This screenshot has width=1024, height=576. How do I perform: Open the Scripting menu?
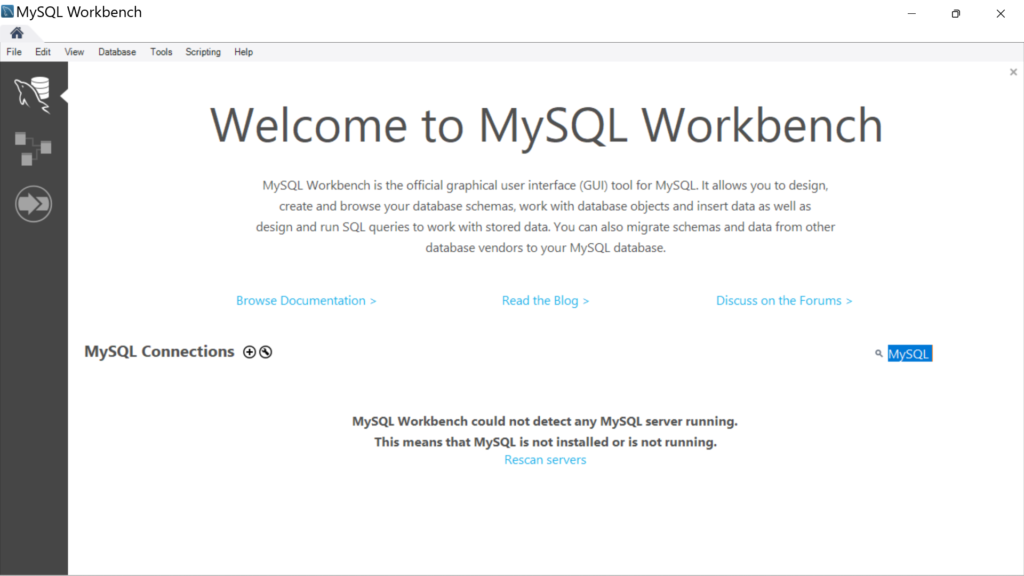tap(203, 52)
